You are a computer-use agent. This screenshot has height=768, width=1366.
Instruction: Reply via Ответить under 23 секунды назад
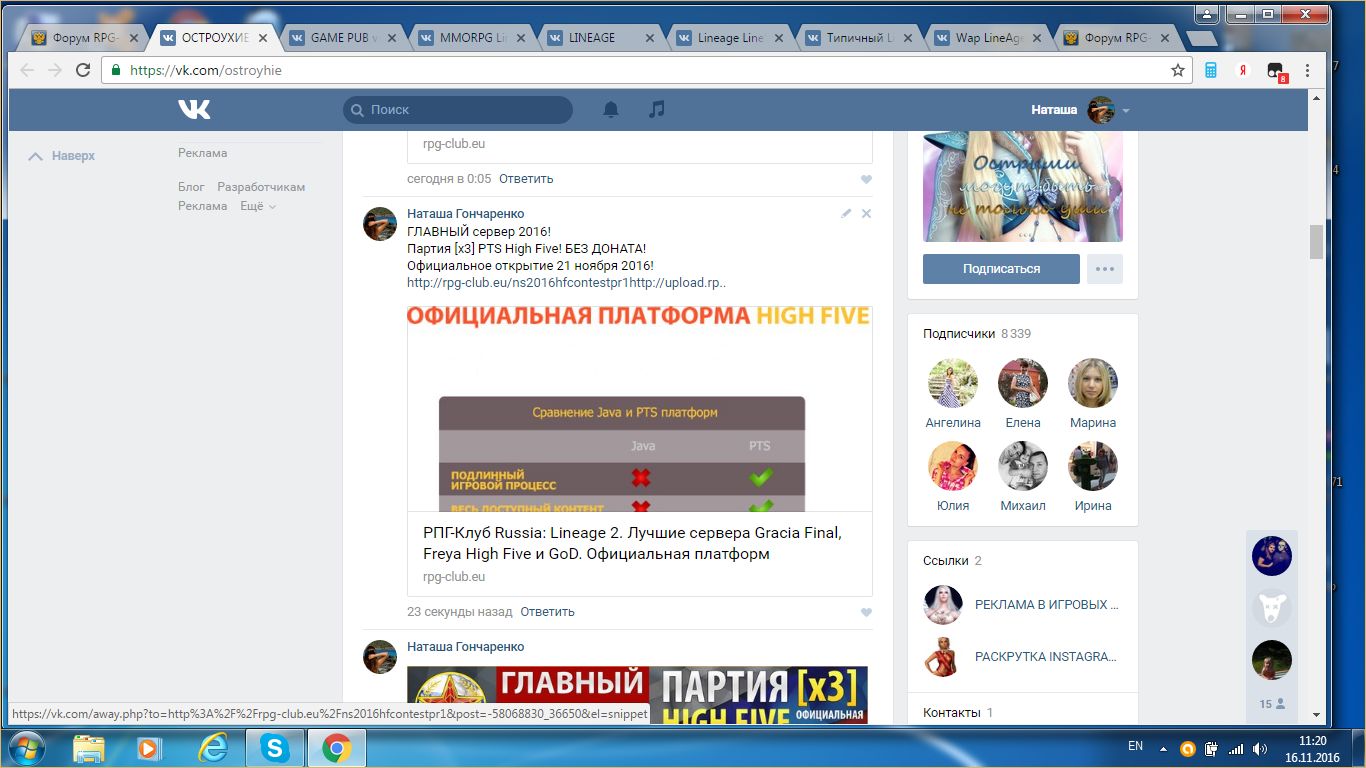point(547,612)
